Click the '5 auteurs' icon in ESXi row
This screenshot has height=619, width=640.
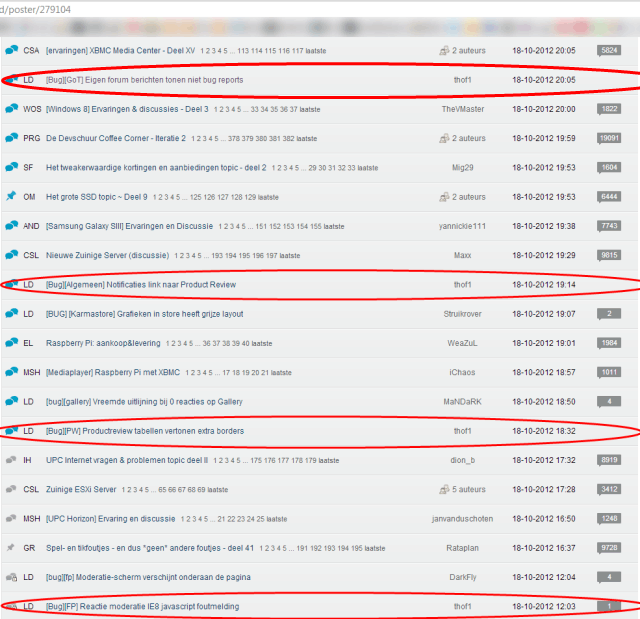pyautogui.click(x=444, y=489)
